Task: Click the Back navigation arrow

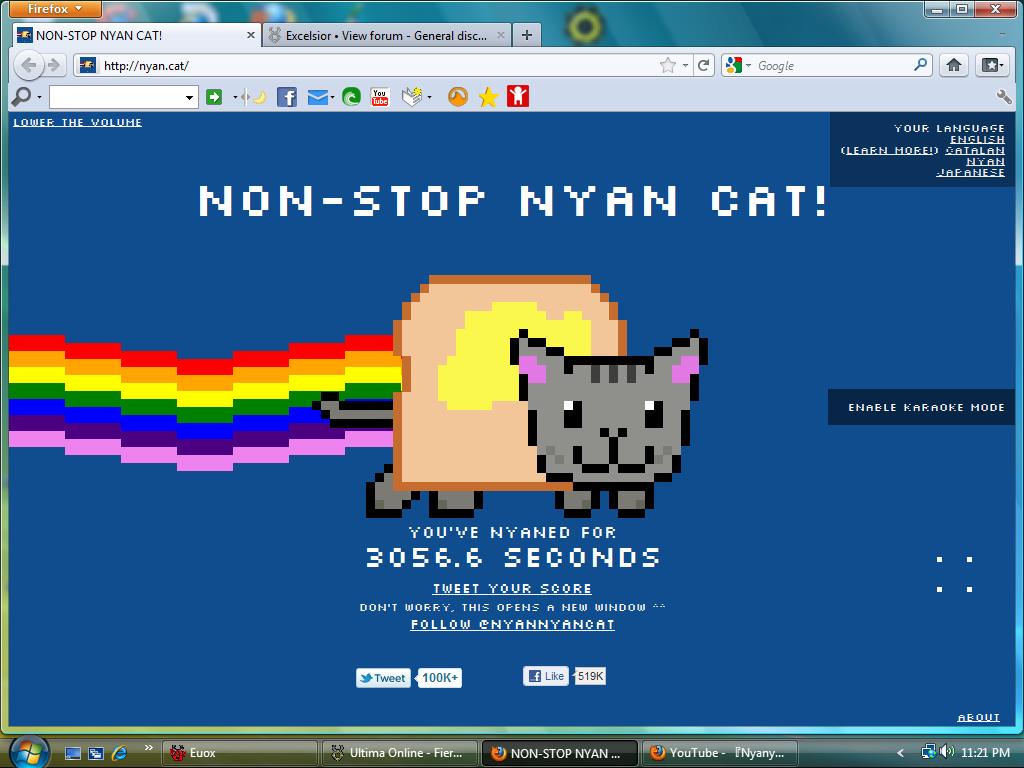Action: (28, 65)
